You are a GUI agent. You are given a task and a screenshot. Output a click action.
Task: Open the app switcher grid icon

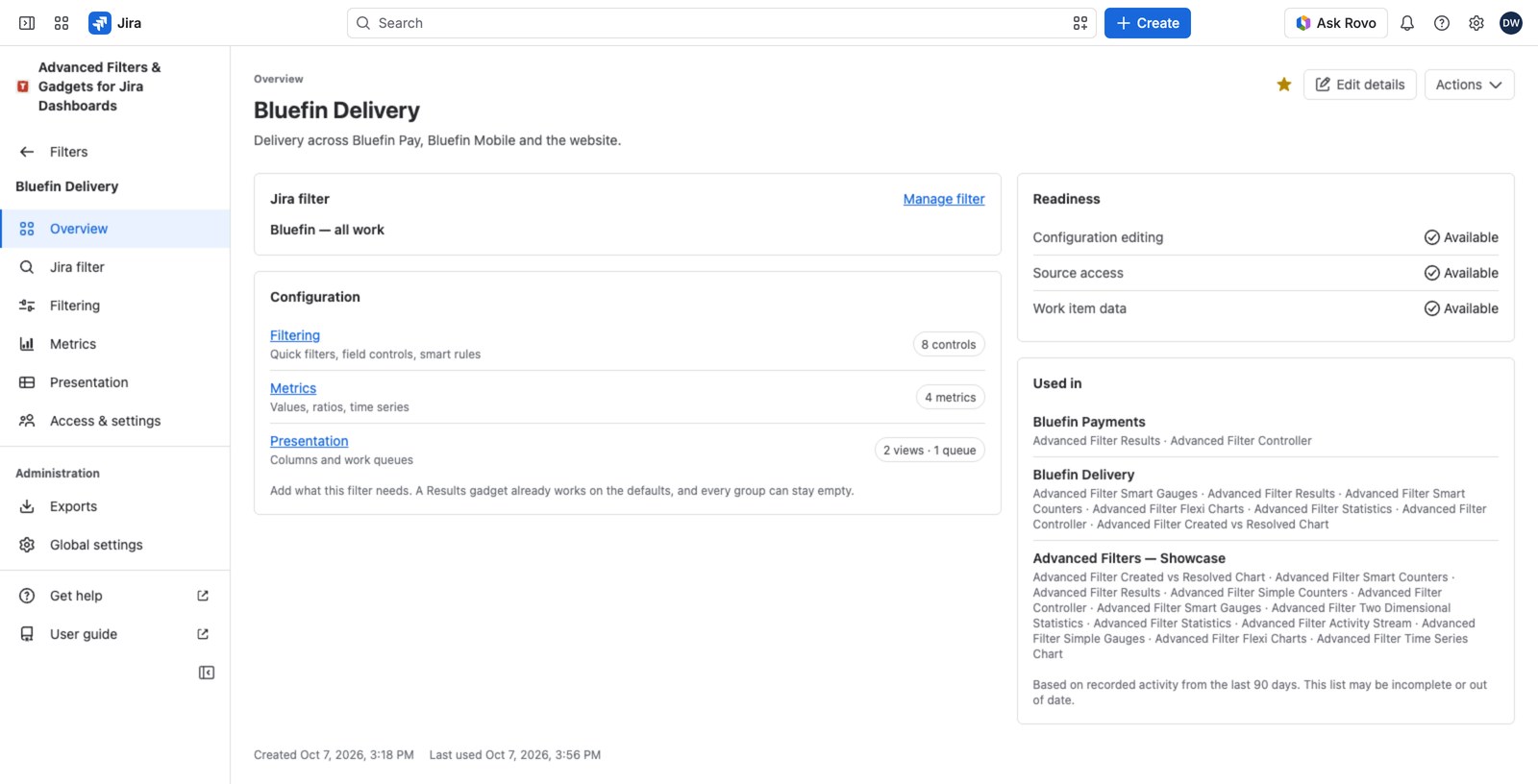coord(62,23)
